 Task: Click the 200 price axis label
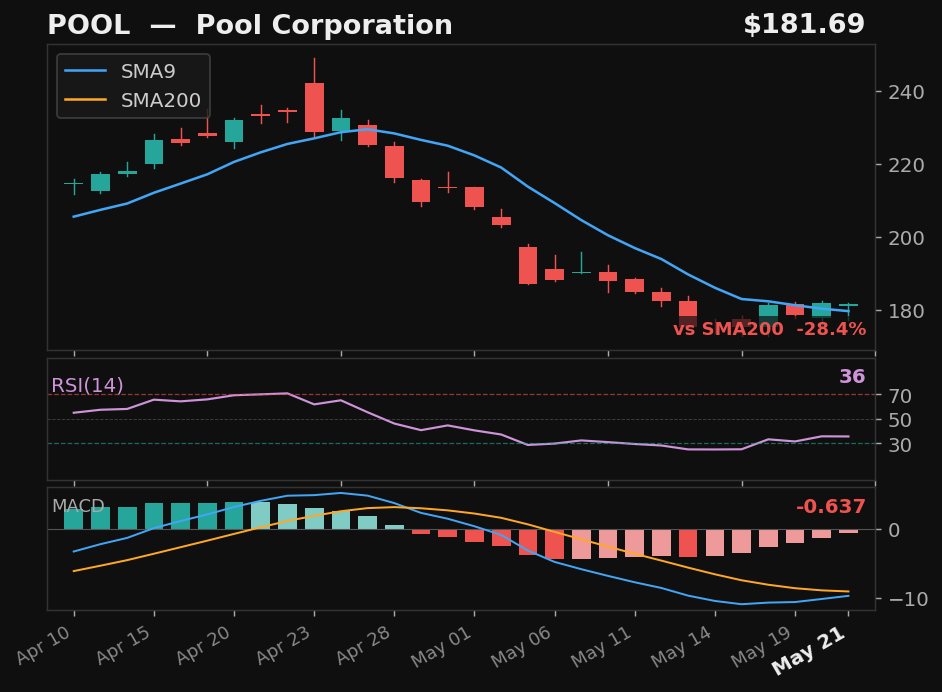(x=906, y=238)
